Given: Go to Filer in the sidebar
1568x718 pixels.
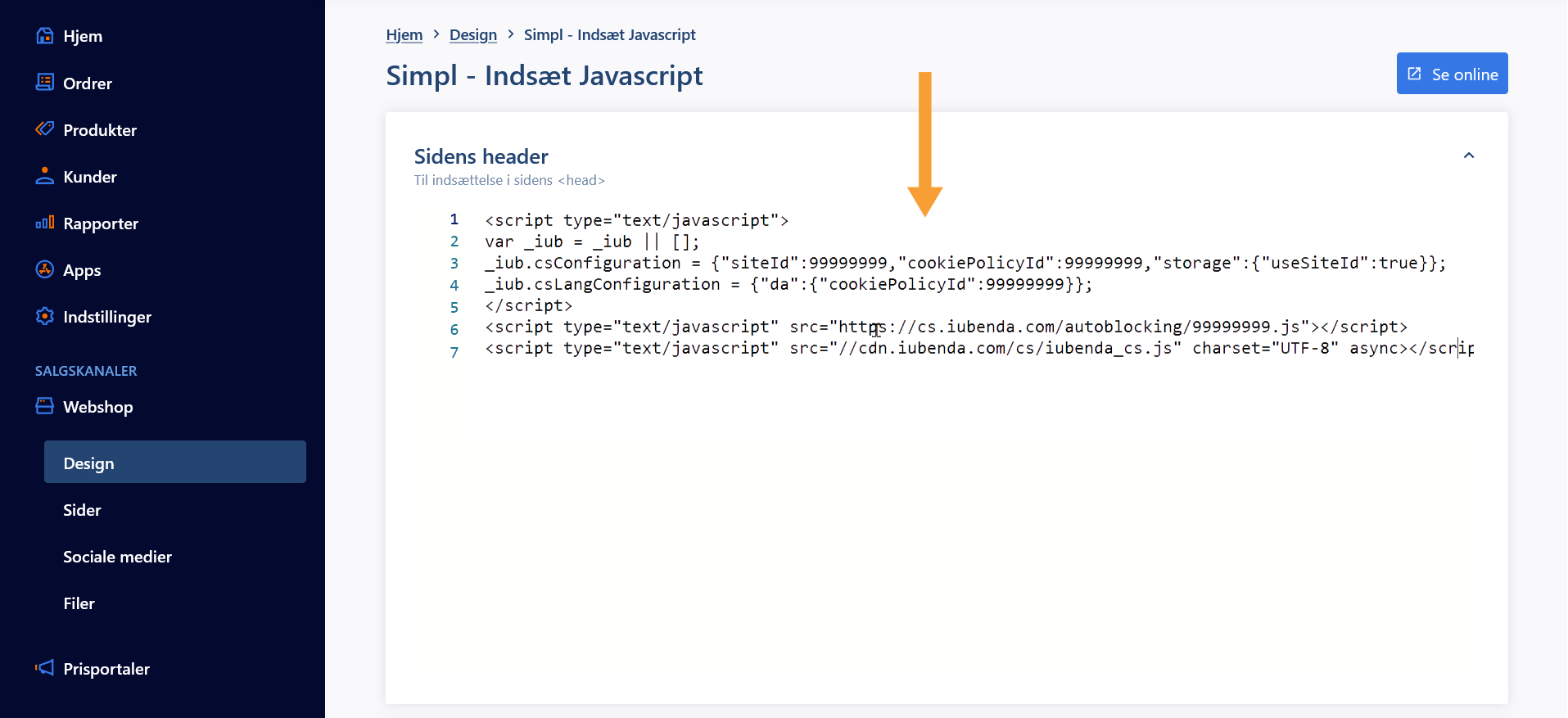Looking at the screenshot, I should [x=79, y=603].
